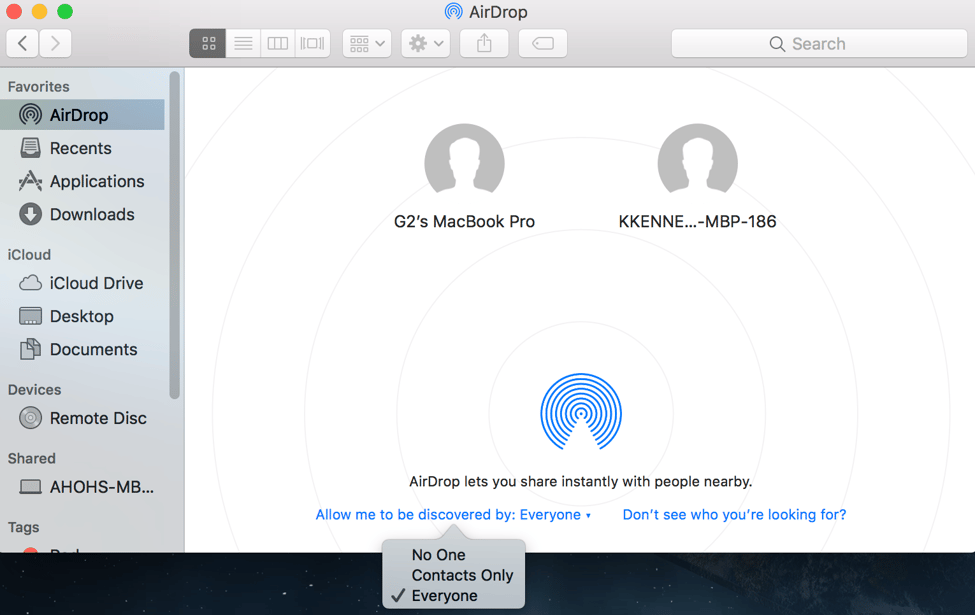This screenshot has width=975, height=615.
Task: Open 'Don't see who you're looking for?' link
Action: [x=734, y=515]
